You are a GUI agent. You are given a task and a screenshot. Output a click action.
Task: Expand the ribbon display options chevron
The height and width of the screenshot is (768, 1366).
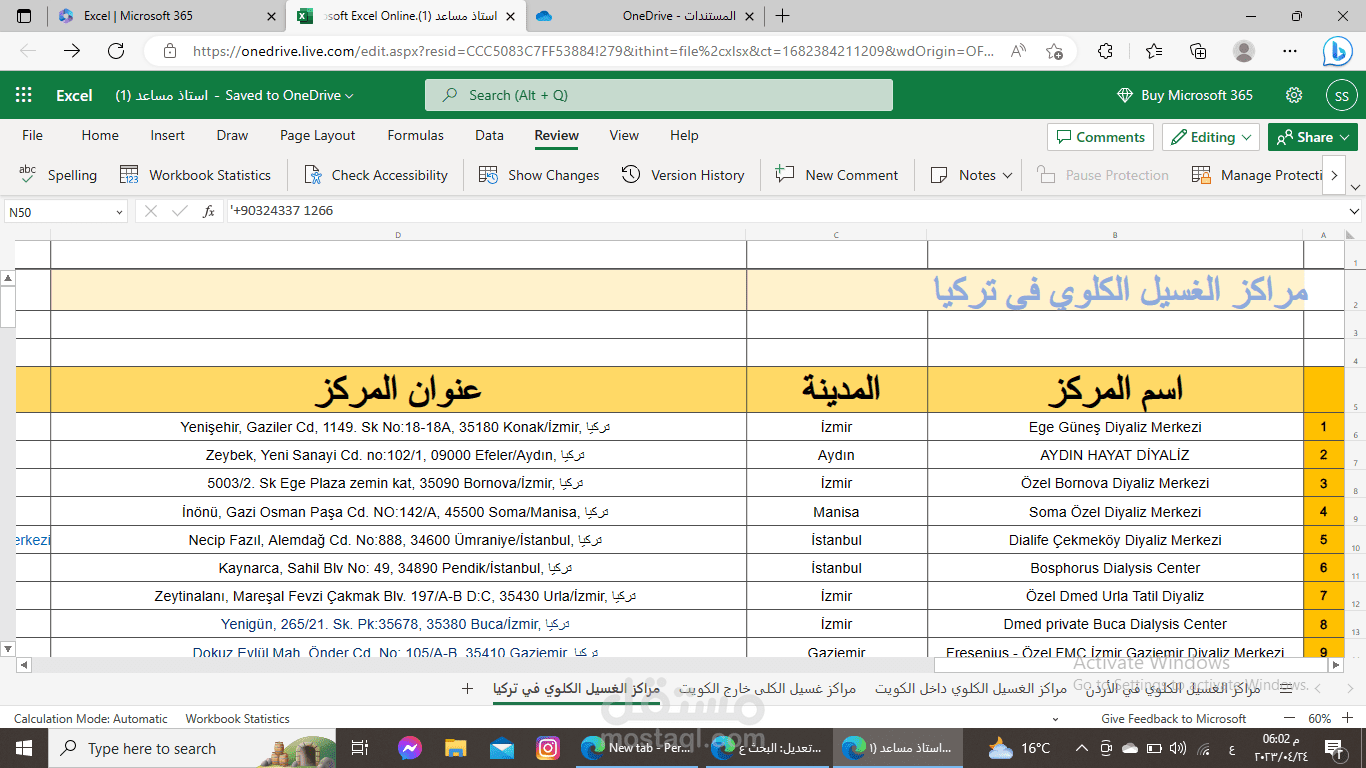pyautogui.click(x=1355, y=187)
